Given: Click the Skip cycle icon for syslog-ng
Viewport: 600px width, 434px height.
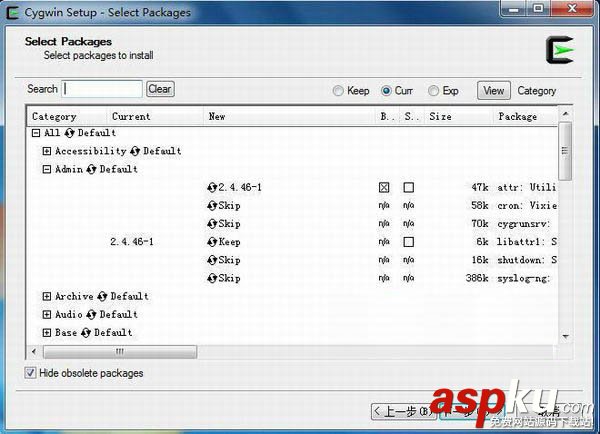Looking at the screenshot, I should point(212,278).
